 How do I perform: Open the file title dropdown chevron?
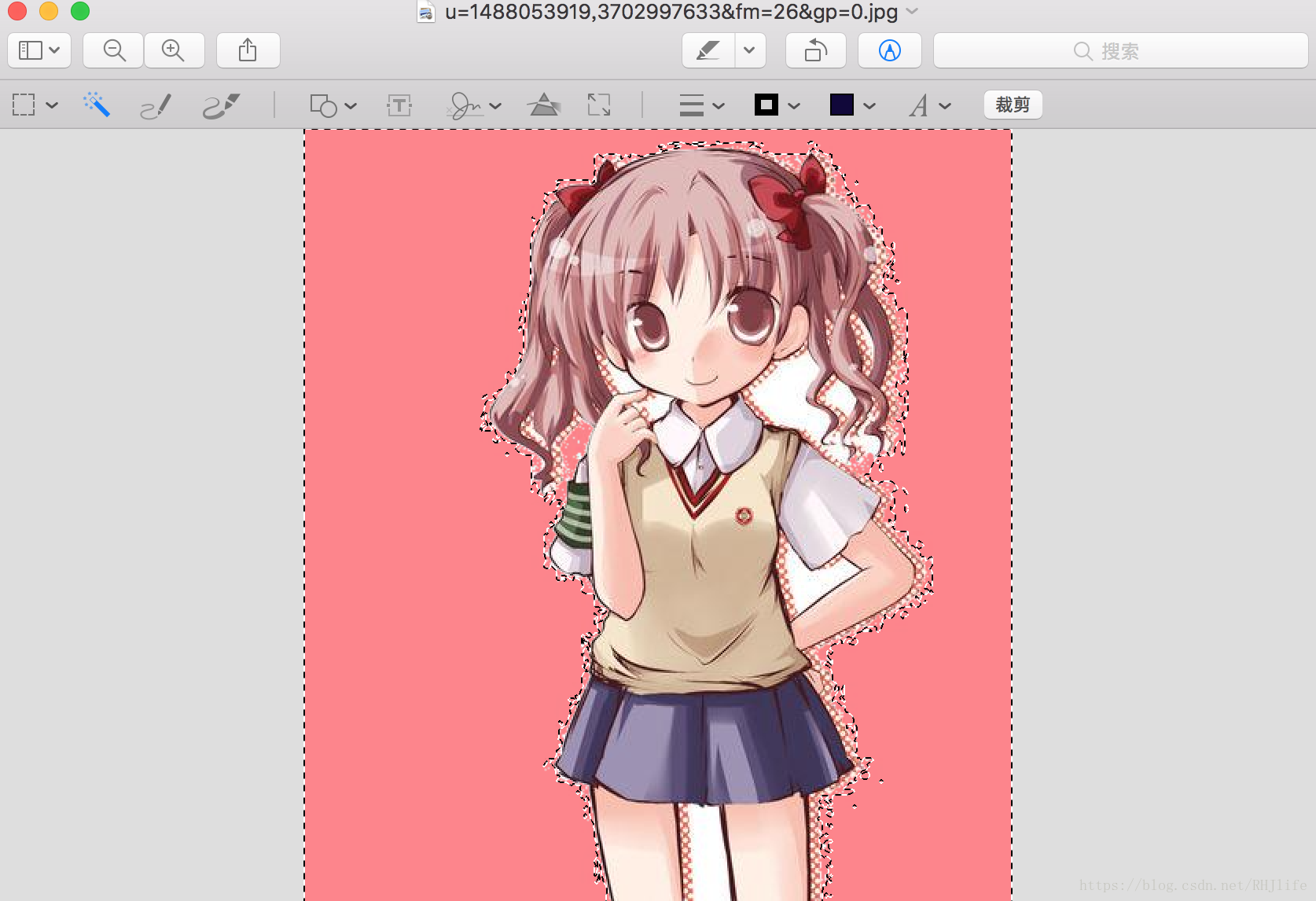click(912, 11)
